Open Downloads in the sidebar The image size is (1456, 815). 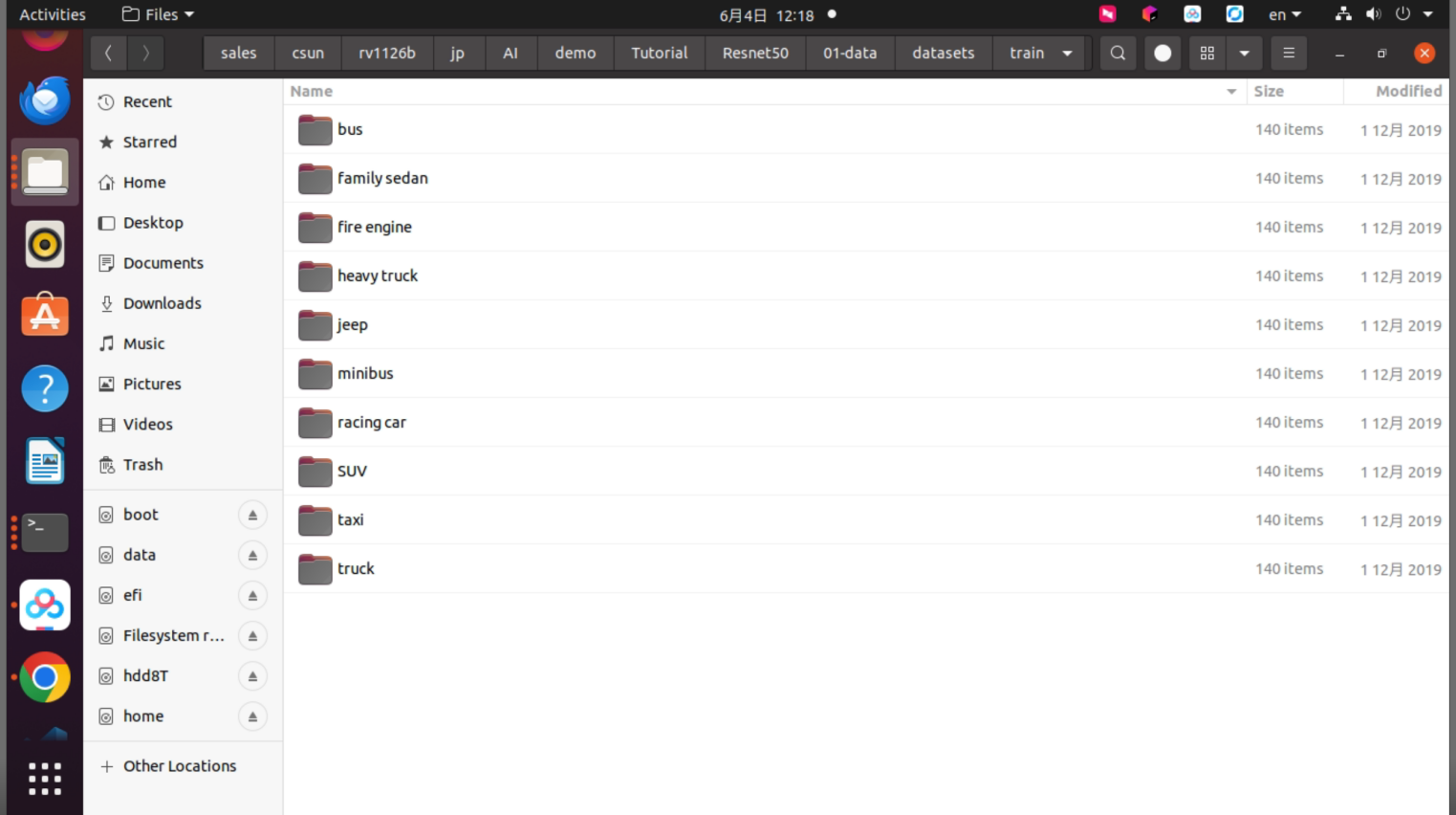(183, 303)
